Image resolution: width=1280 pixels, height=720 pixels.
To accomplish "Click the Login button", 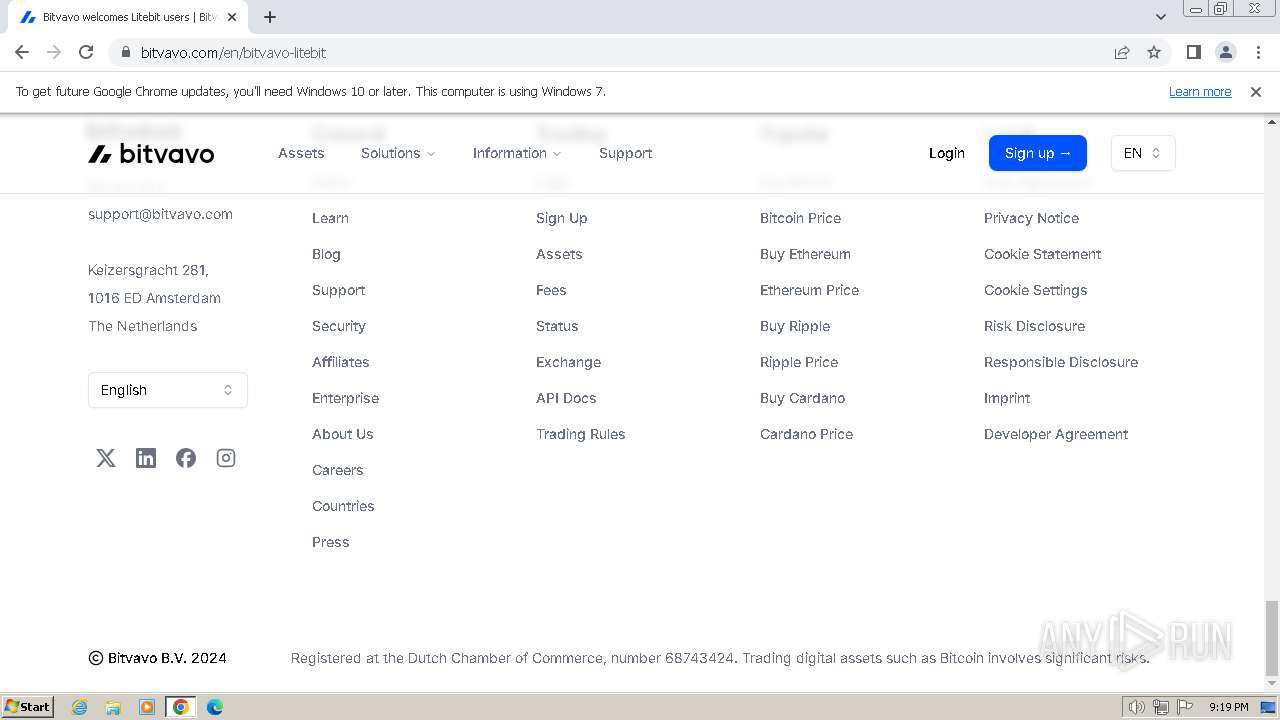I will click(x=947, y=153).
